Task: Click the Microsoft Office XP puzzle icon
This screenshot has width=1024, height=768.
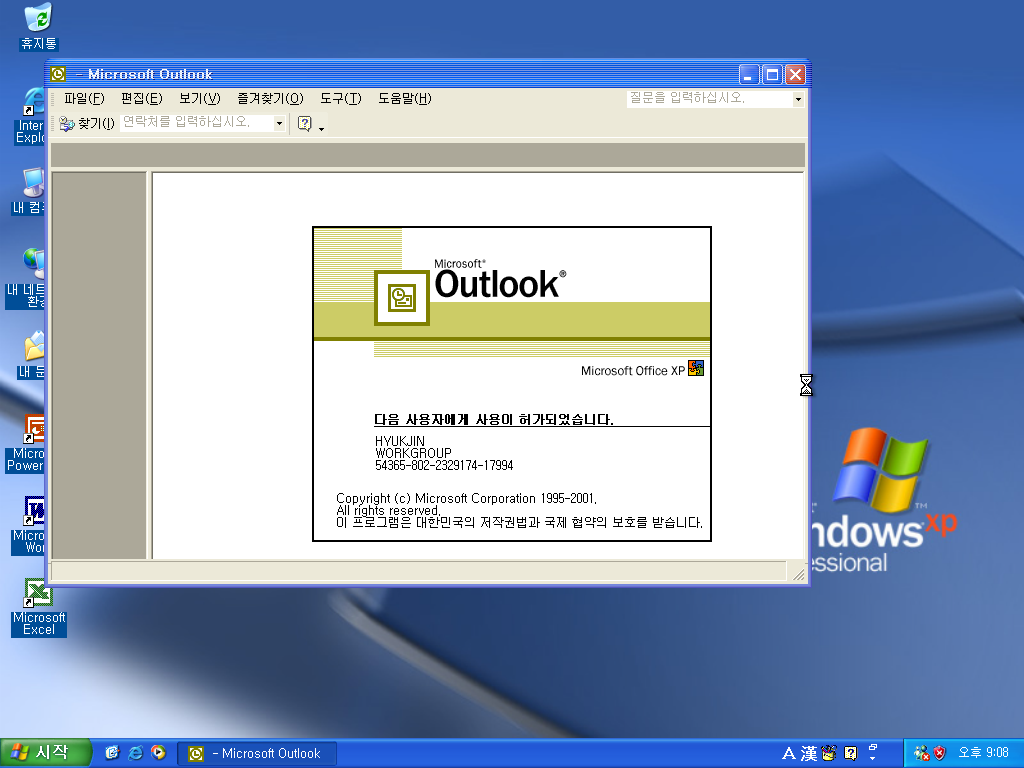Action: click(696, 368)
